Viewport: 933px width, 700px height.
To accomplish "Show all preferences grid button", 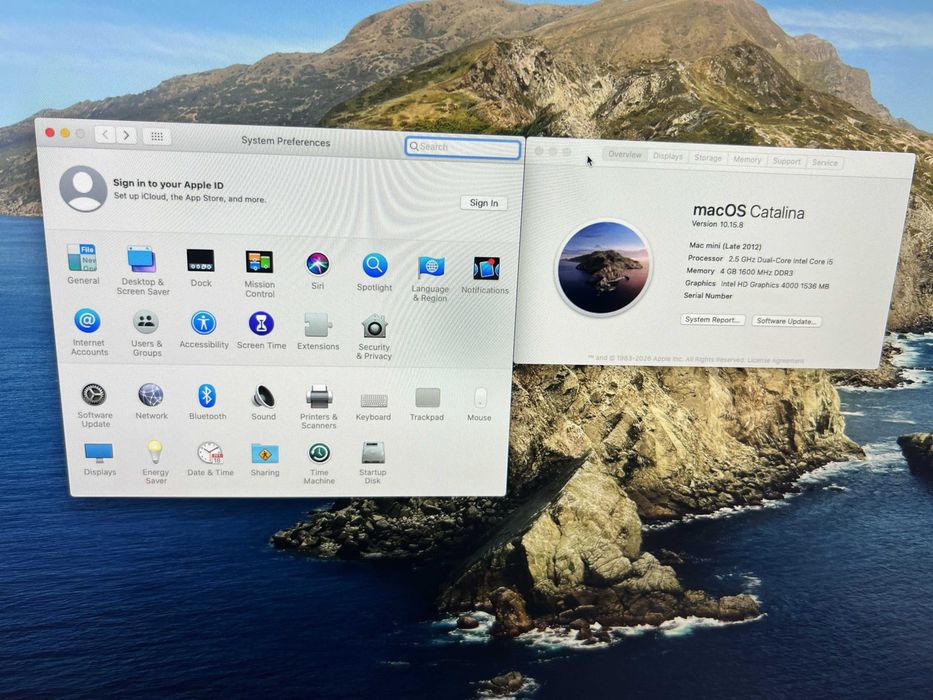I will point(156,136).
